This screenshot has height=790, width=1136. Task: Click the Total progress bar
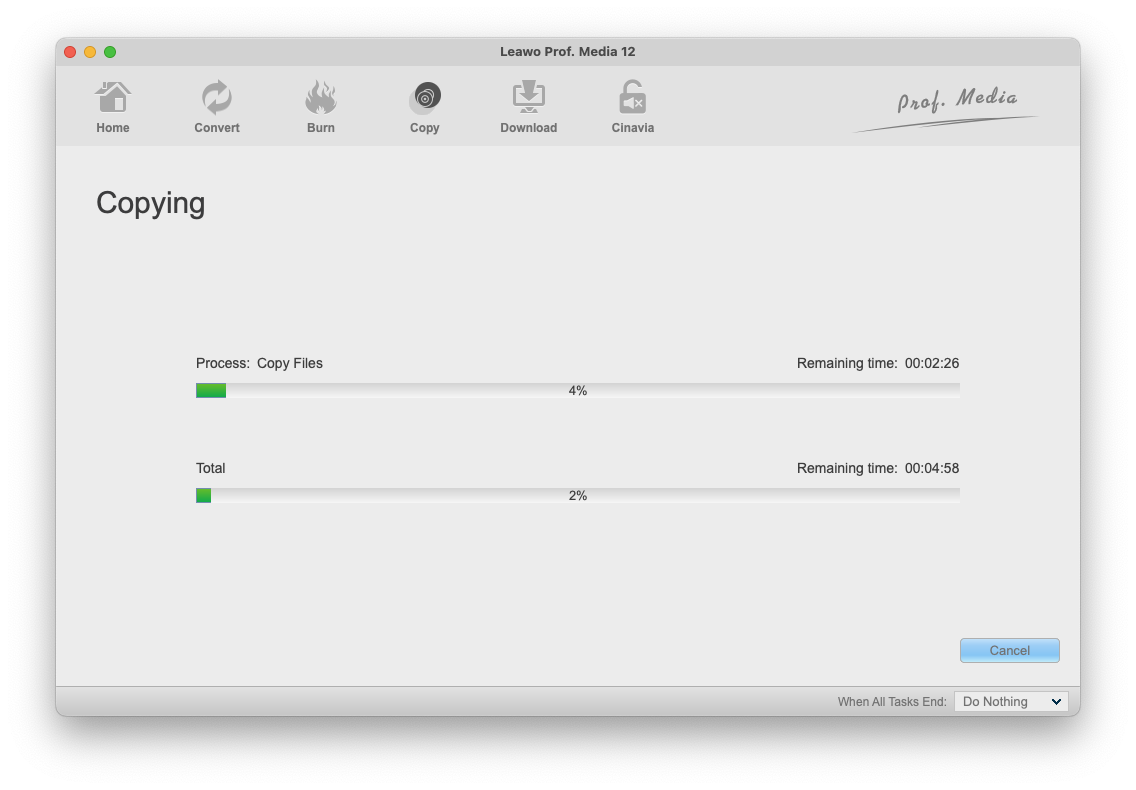pos(577,496)
